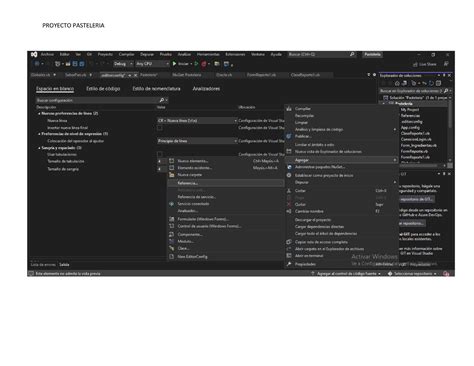474x366 pixels.
Task: Open the Archivo menu
Action: (47, 54)
